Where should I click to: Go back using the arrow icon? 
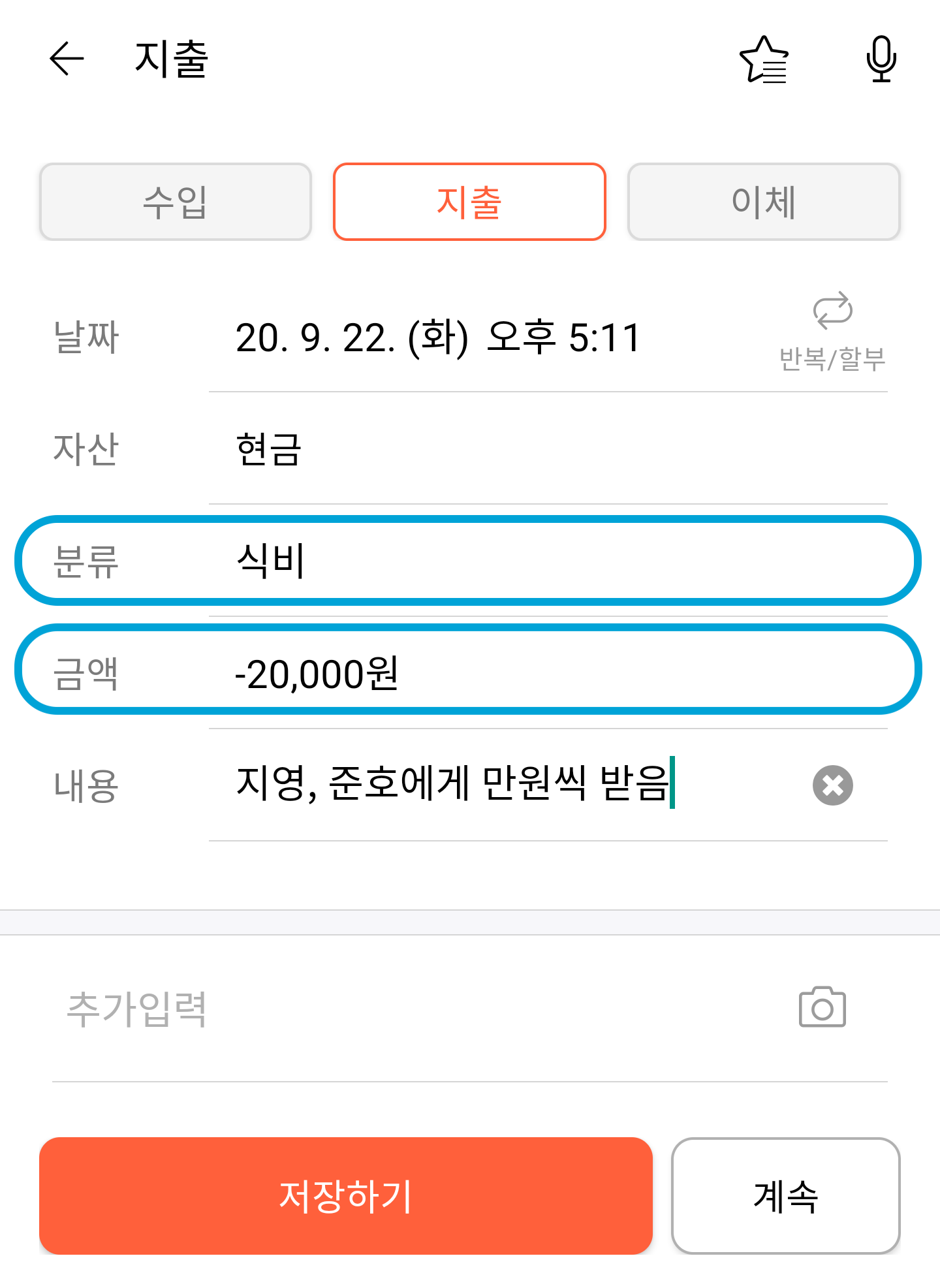(x=67, y=59)
